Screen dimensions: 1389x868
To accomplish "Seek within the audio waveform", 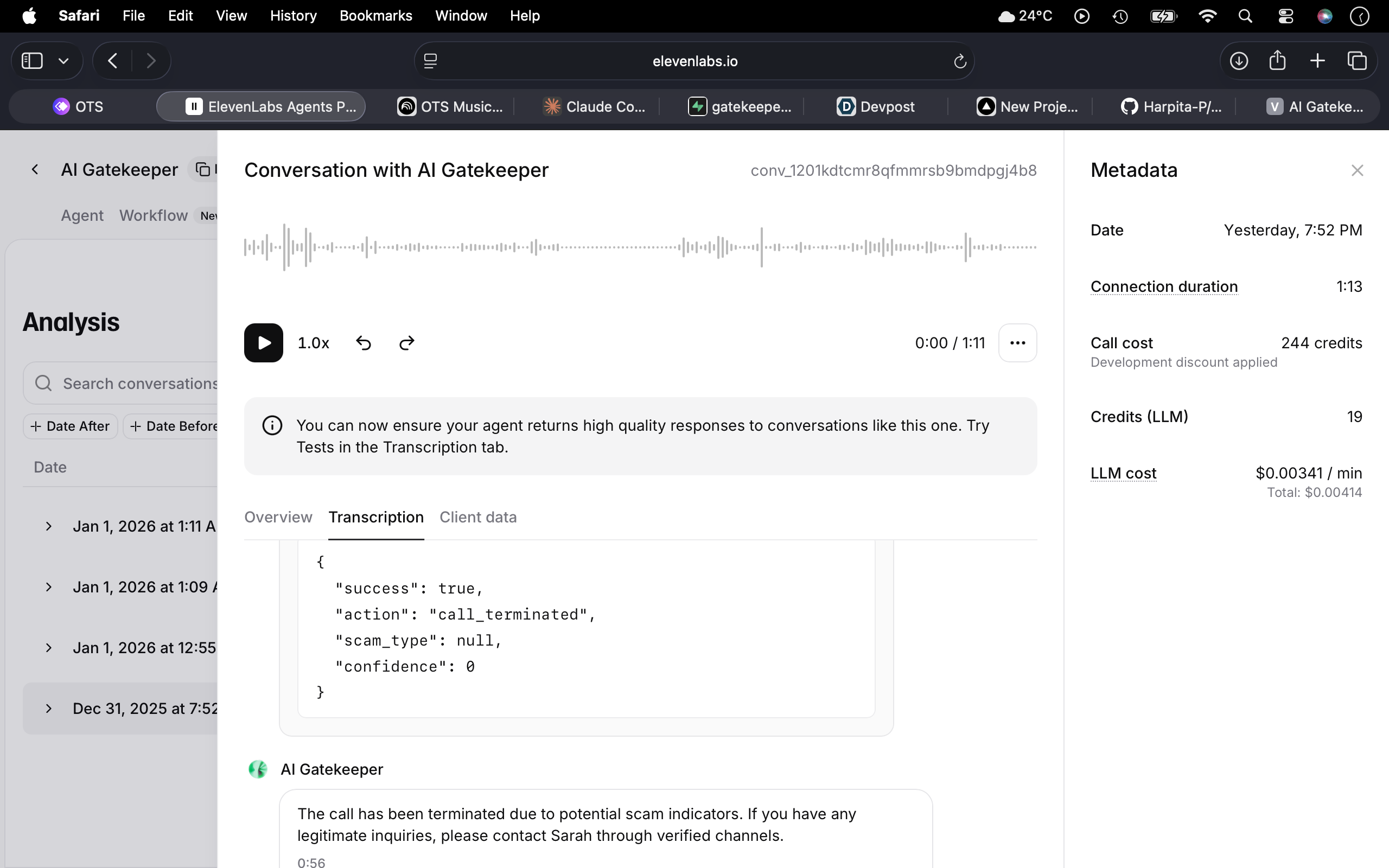I will pos(640,247).
